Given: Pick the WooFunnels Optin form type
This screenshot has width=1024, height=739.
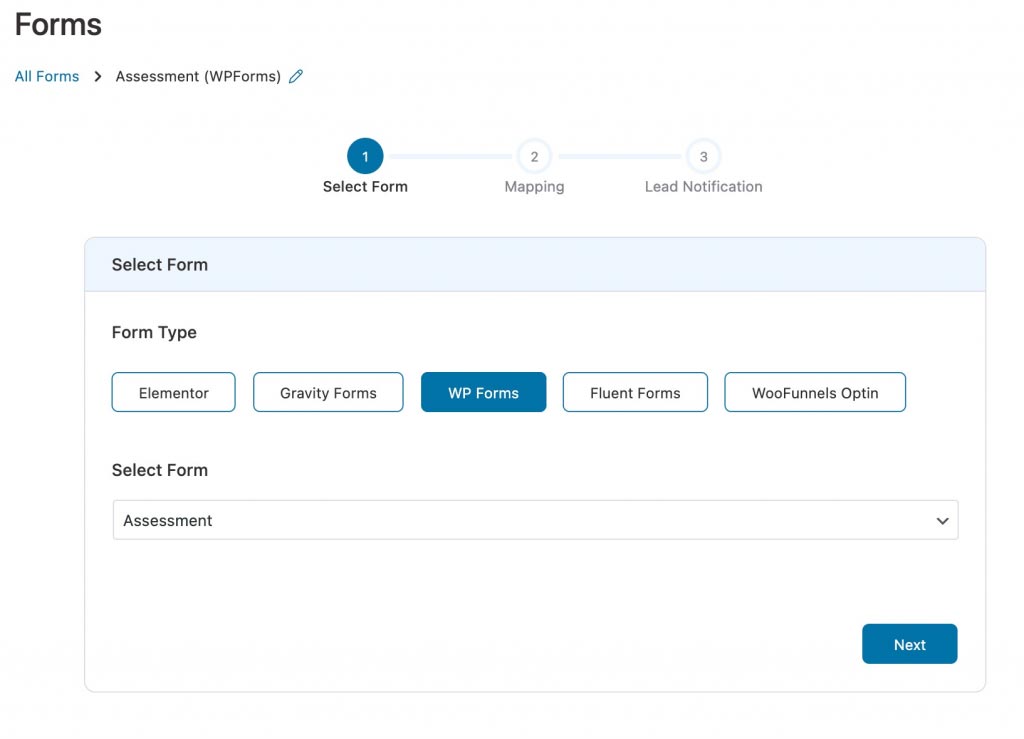Looking at the screenshot, I should coord(815,392).
